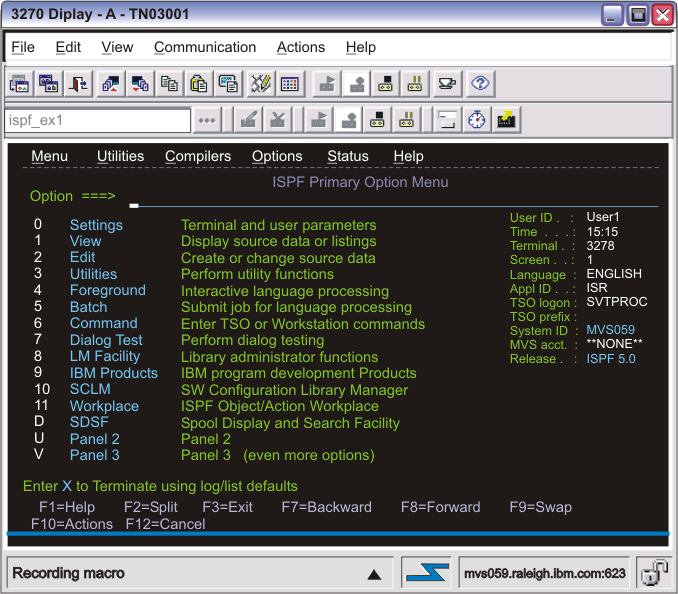The height and width of the screenshot is (594, 678).
Task: Click the screen-and-document icon after Paste
Action: click(x=228, y=83)
